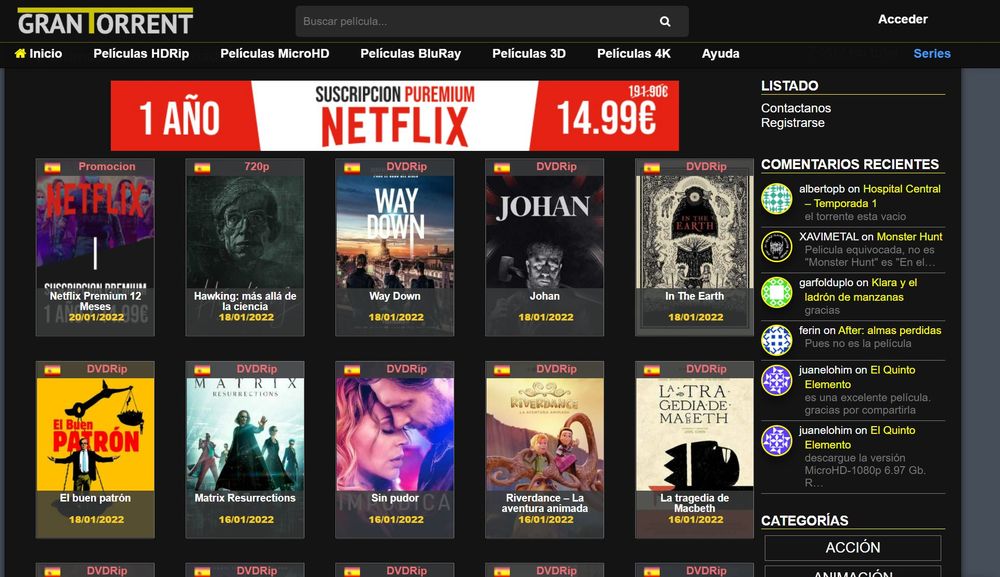The width and height of the screenshot is (1000, 577).
Task: Open the Películas 4K menu
Action: click(634, 54)
